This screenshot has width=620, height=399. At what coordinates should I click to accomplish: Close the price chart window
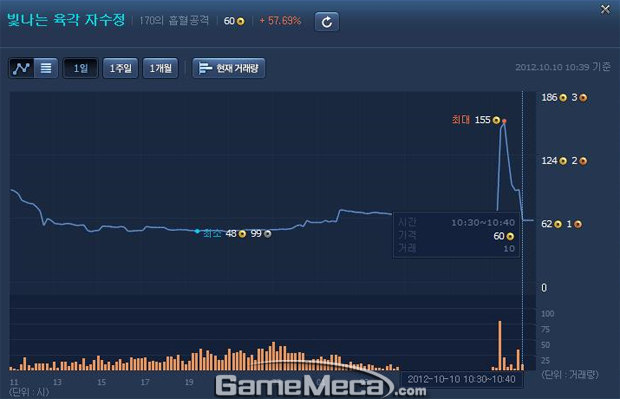[605, 9]
